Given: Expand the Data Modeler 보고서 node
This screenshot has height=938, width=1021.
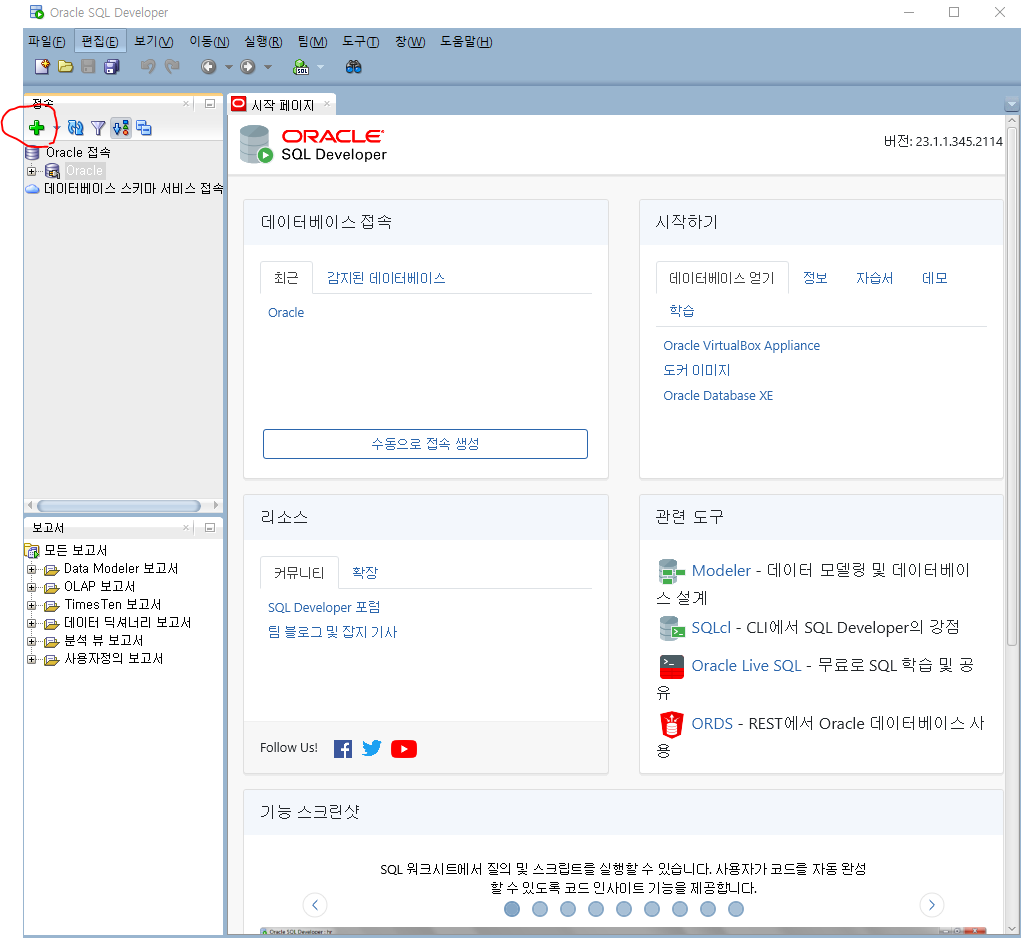Looking at the screenshot, I should point(31,571).
